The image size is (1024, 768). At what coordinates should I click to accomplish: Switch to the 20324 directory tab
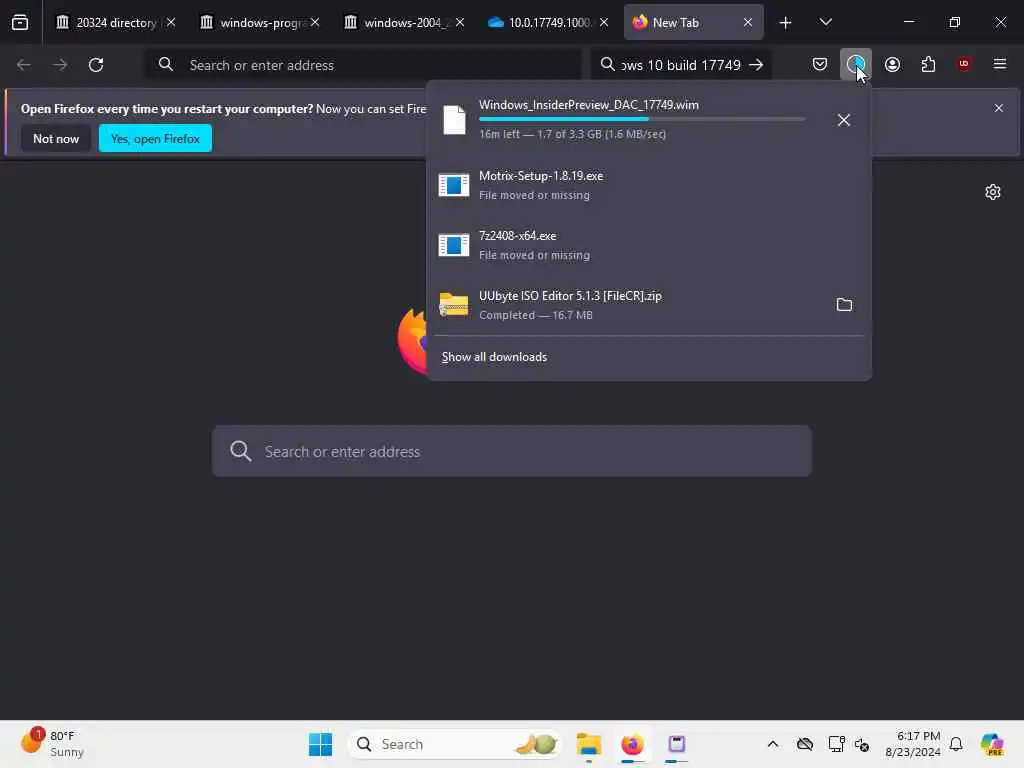tap(116, 22)
